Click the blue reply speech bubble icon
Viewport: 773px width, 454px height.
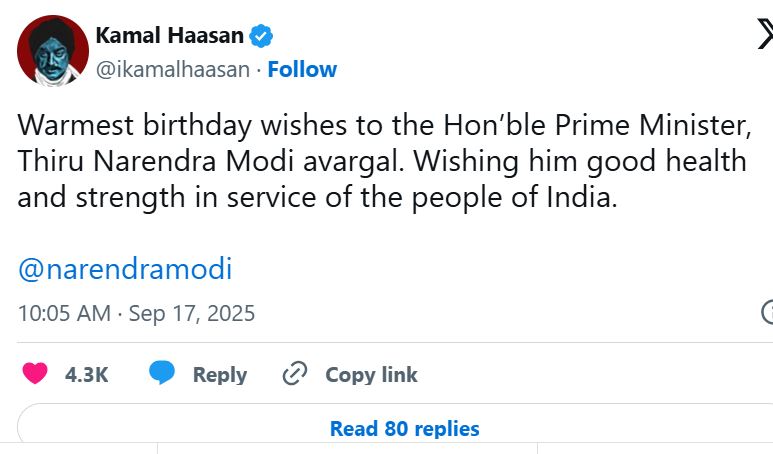click(x=162, y=374)
